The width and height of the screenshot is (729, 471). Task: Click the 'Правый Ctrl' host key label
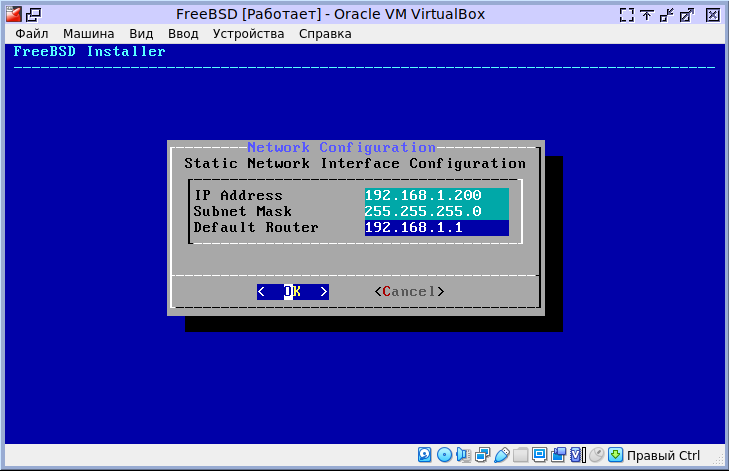[663, 455]
